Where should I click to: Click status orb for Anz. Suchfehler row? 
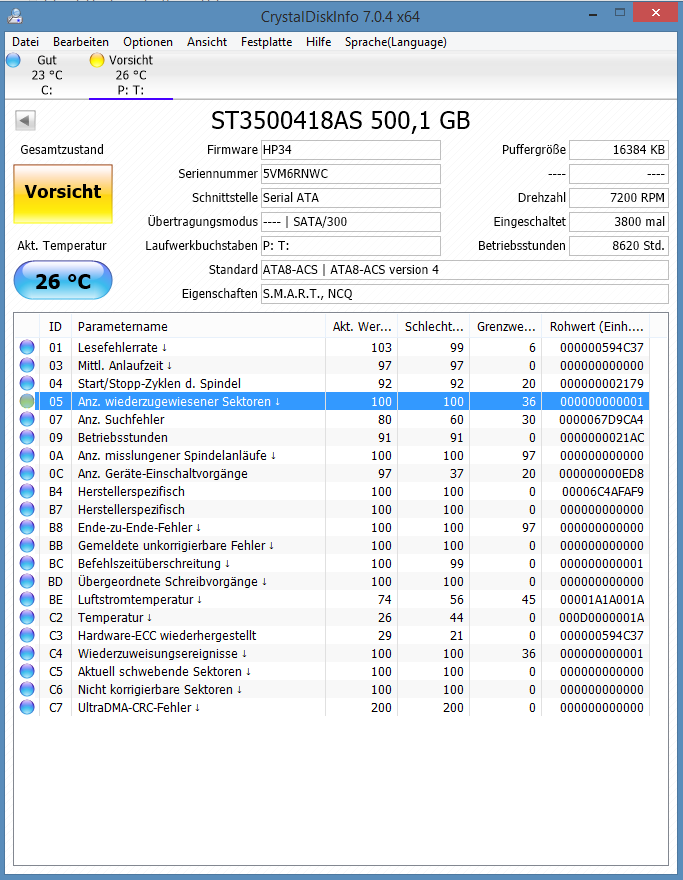[x=27, y=419]
